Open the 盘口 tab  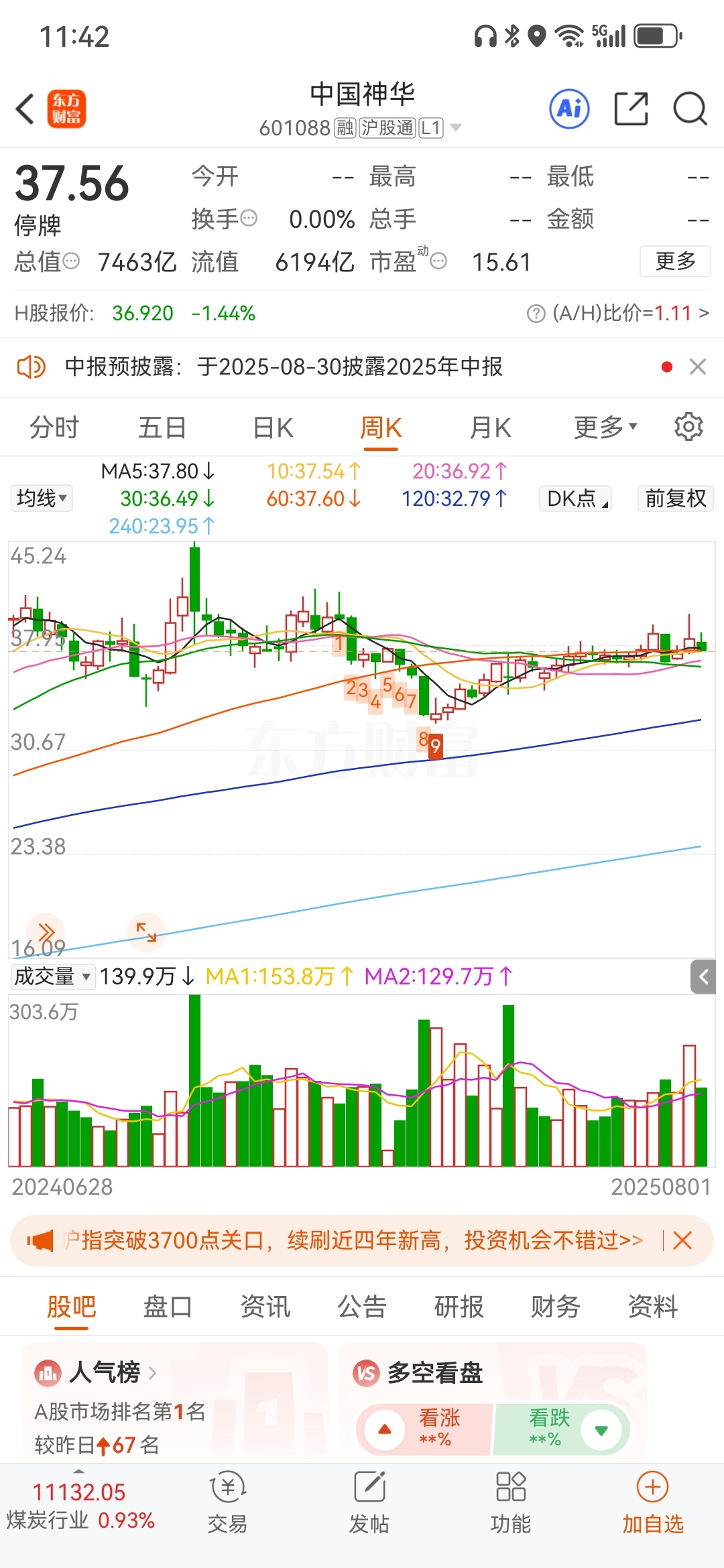tap(168, 1306)
